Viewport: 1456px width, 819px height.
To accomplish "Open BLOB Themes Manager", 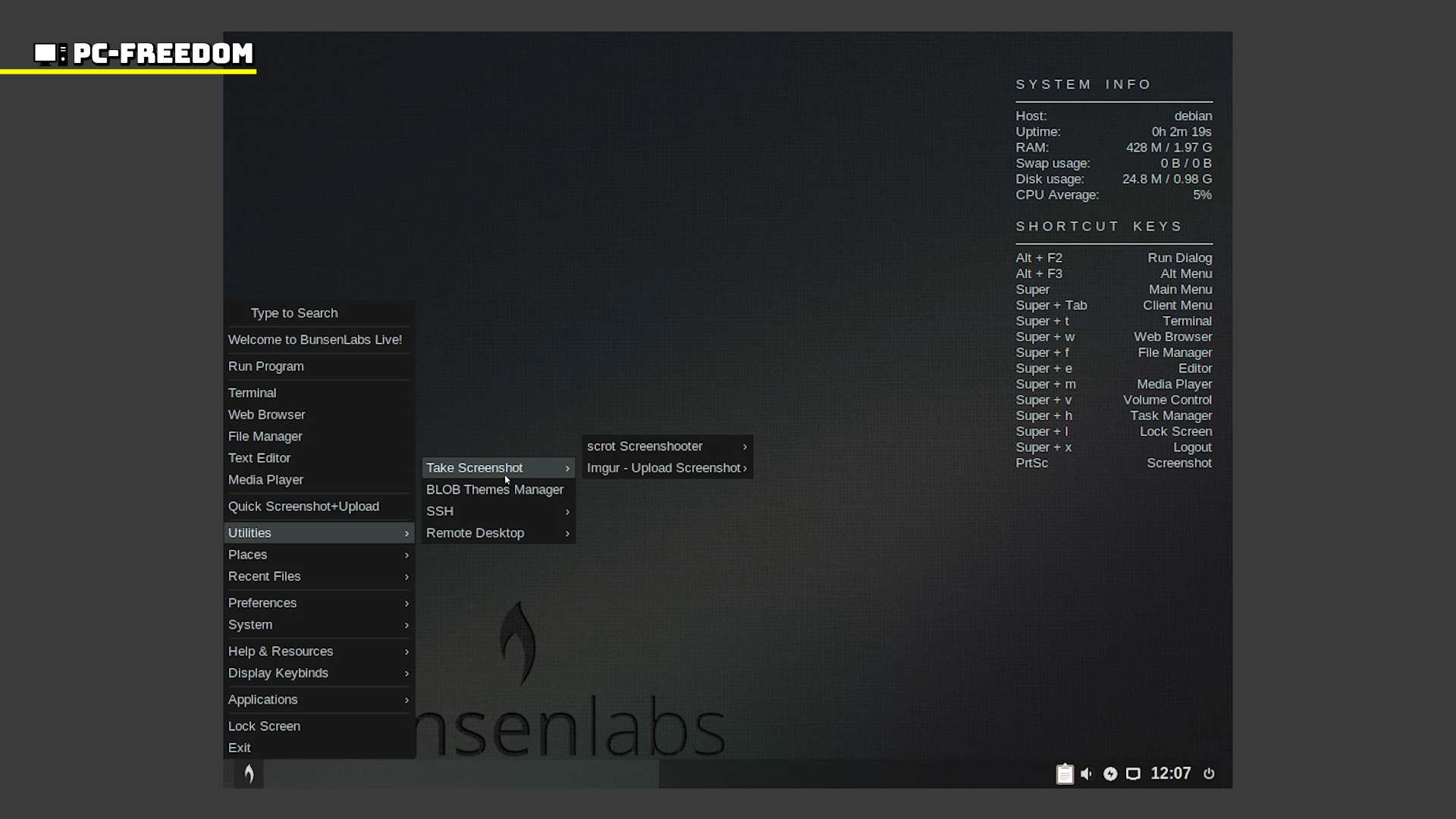I will tap(494, 490).
